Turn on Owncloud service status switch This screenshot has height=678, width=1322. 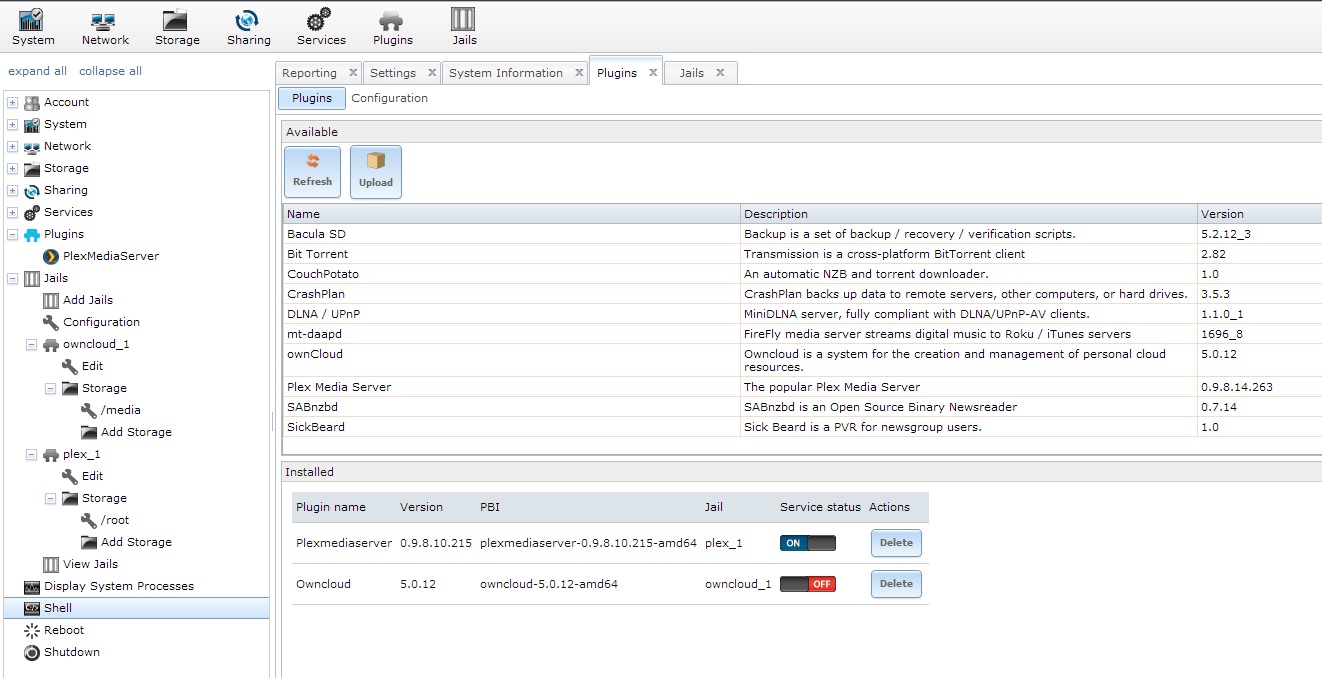pos(808,584)
